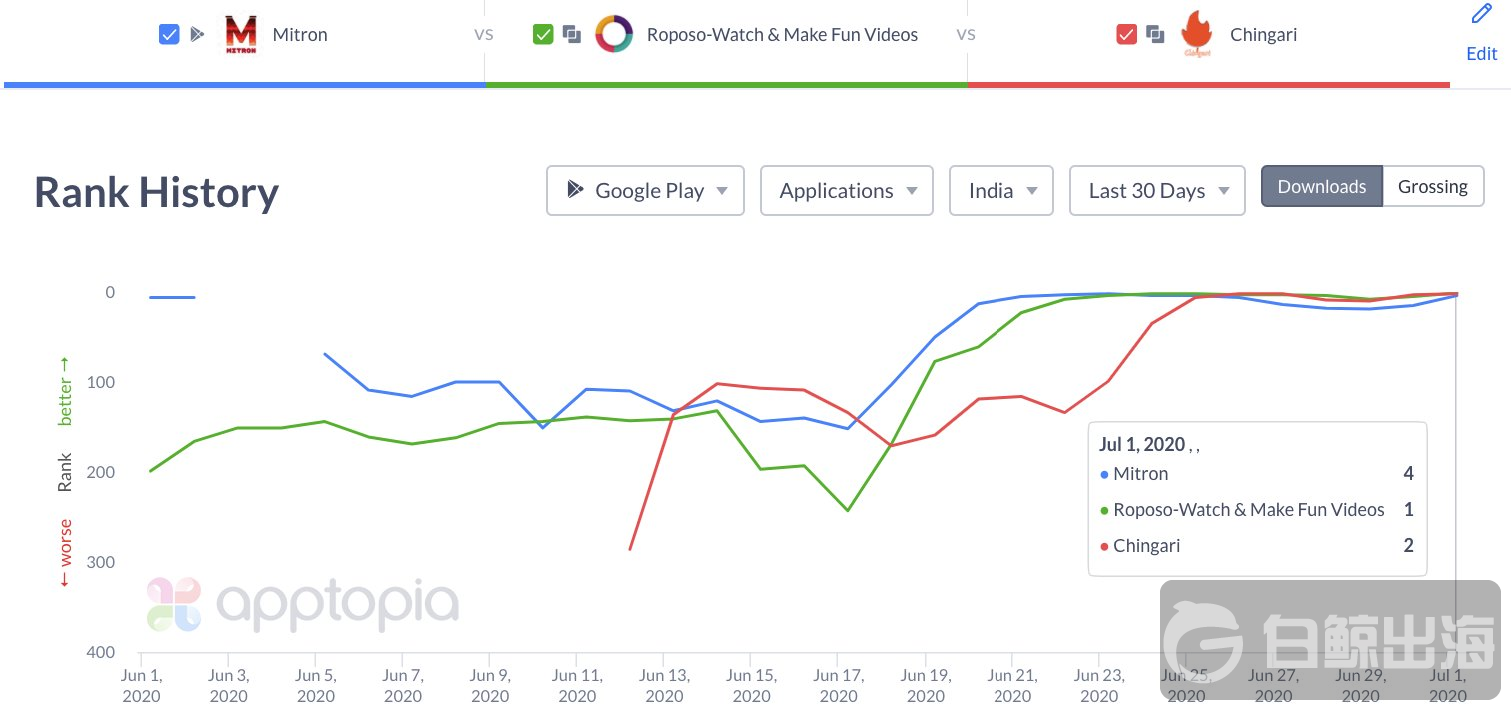The width and height of the screenshot is (1511, 710).
Task: Click the multi-store icon beside Chingari
Action: [1155, 35]
